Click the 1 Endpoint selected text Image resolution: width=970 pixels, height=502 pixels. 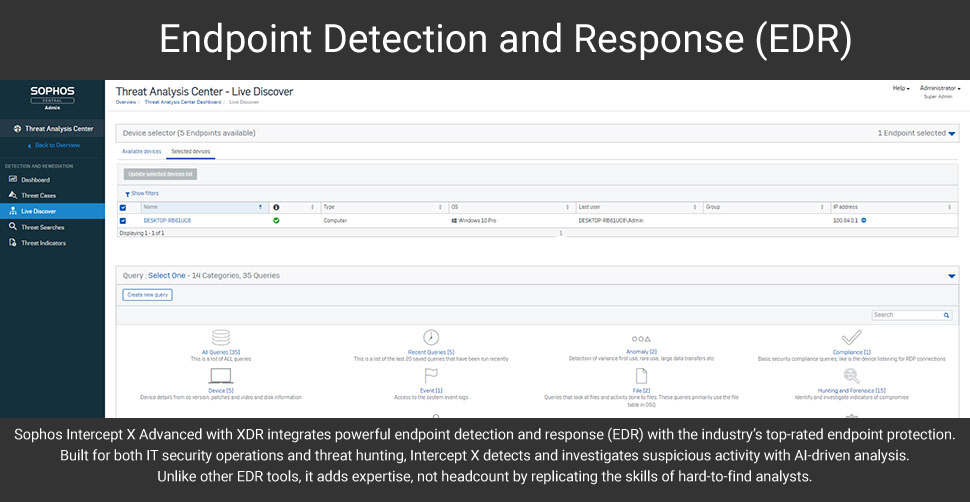[911, 133]
